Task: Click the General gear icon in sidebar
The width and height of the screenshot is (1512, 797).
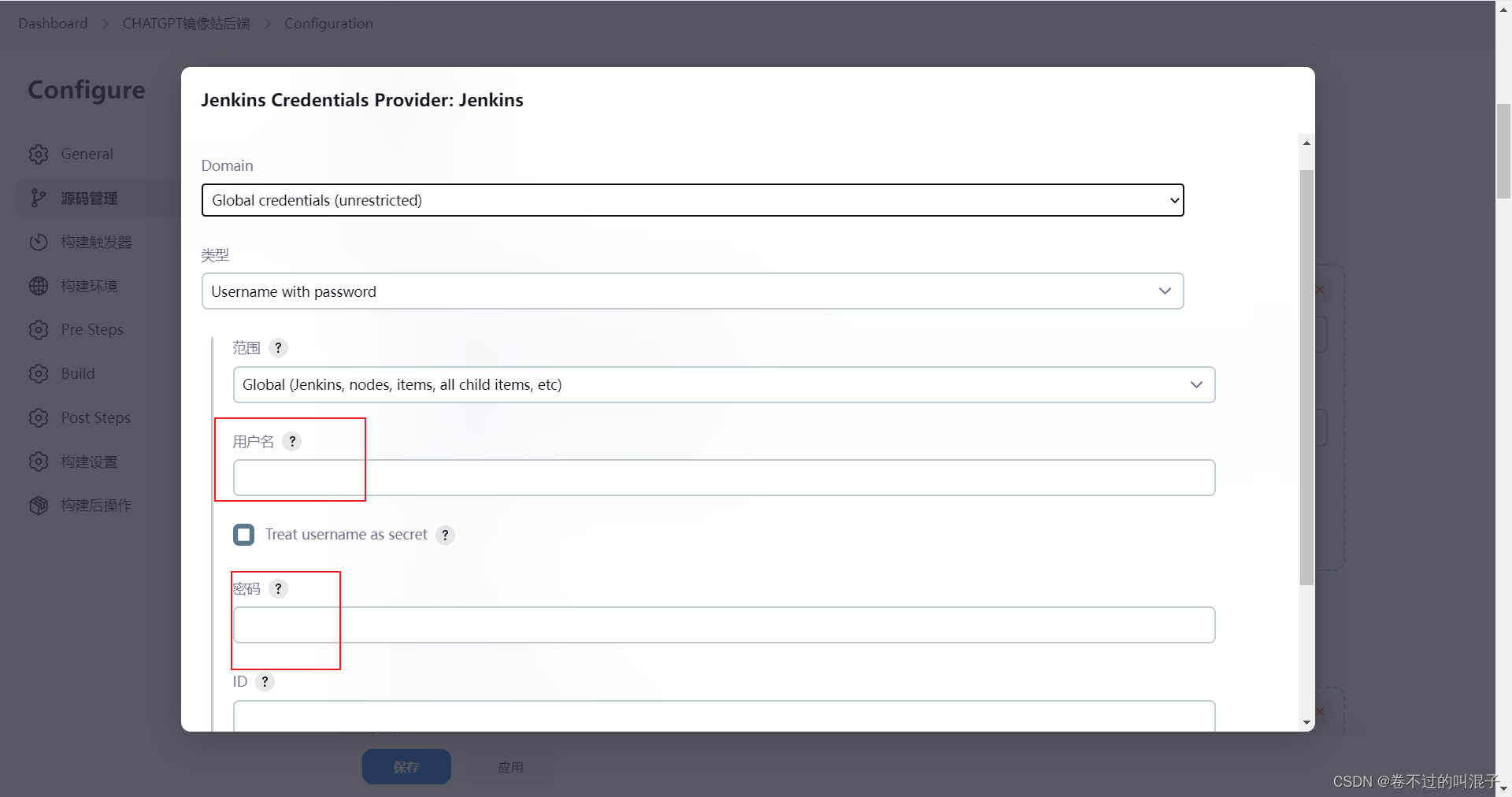Action: pyautogui.click(x=39, y=154)
